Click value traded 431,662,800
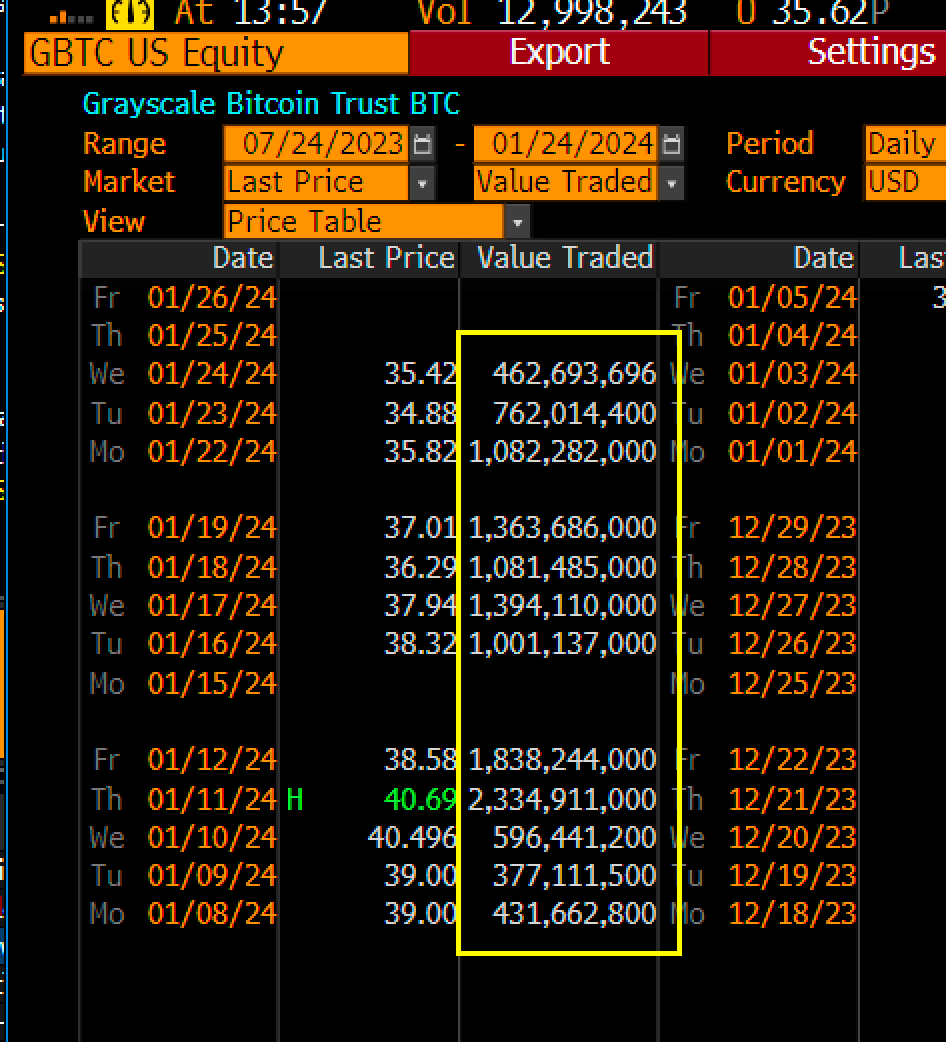946x1042 pixels. click(x=574, y=914)
